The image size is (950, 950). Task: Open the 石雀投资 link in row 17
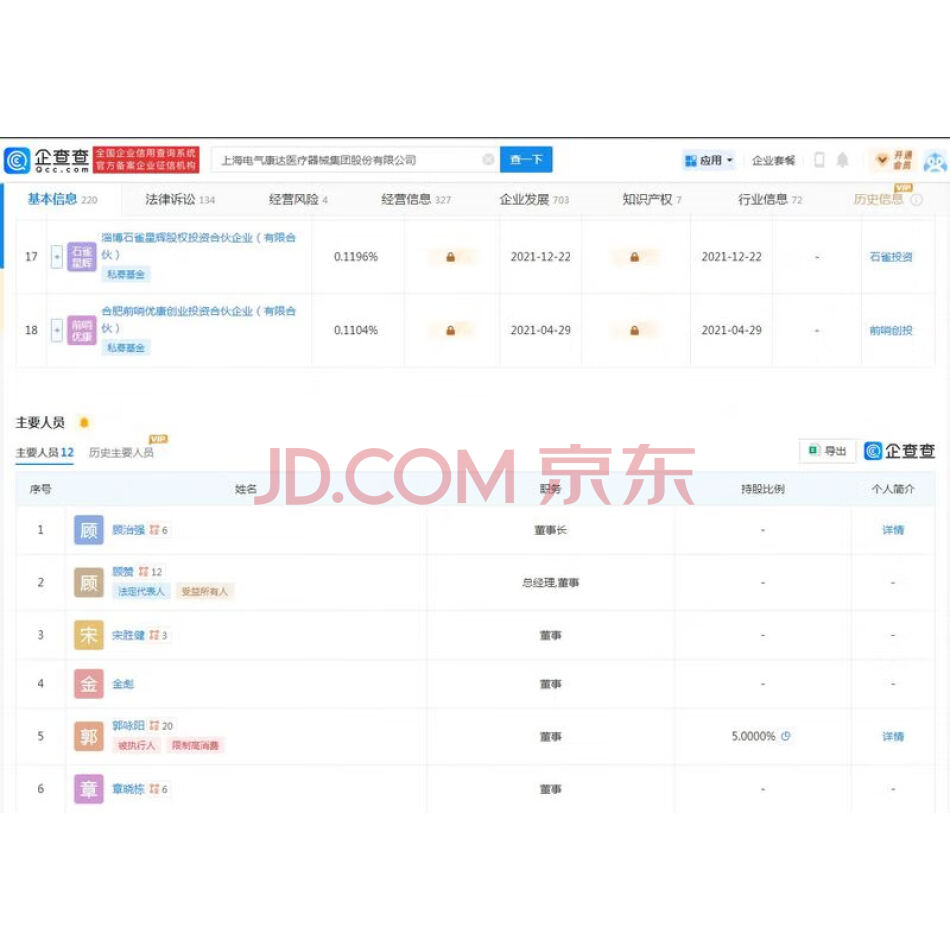pyautogui.click(x=891, y=257)
